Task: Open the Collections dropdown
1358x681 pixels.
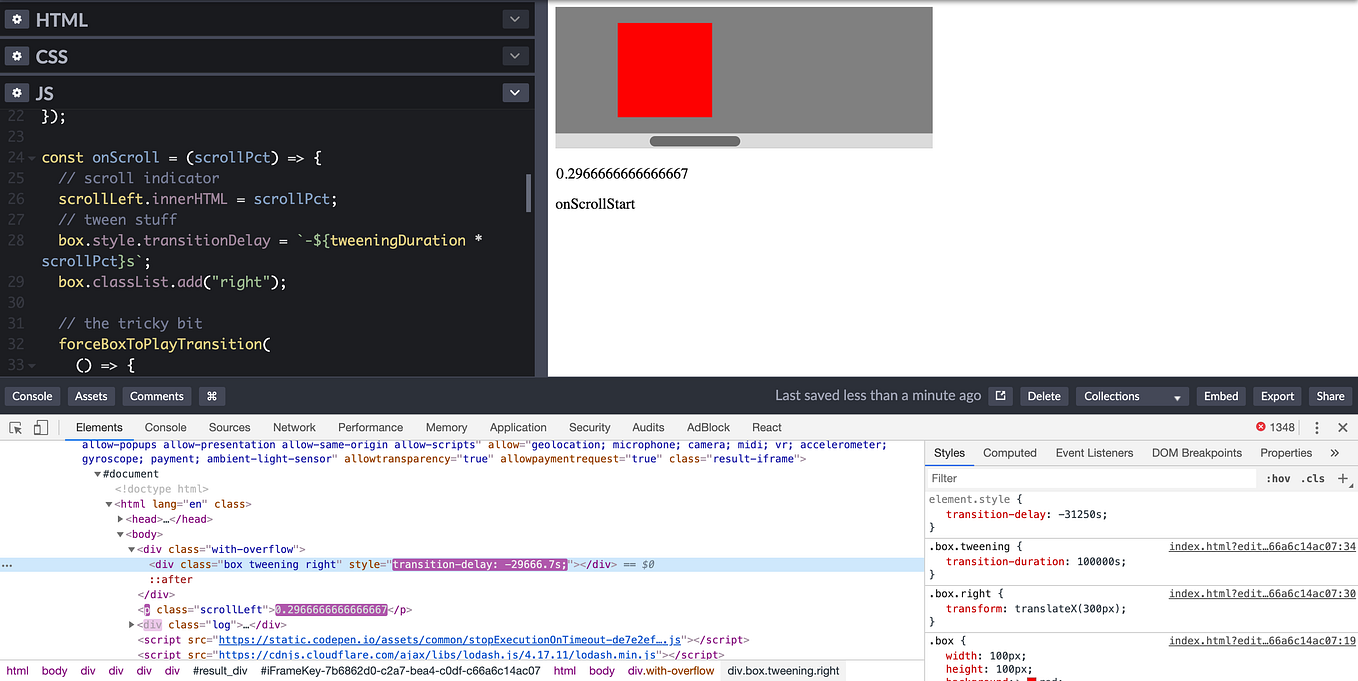Action: (1131, 396)
